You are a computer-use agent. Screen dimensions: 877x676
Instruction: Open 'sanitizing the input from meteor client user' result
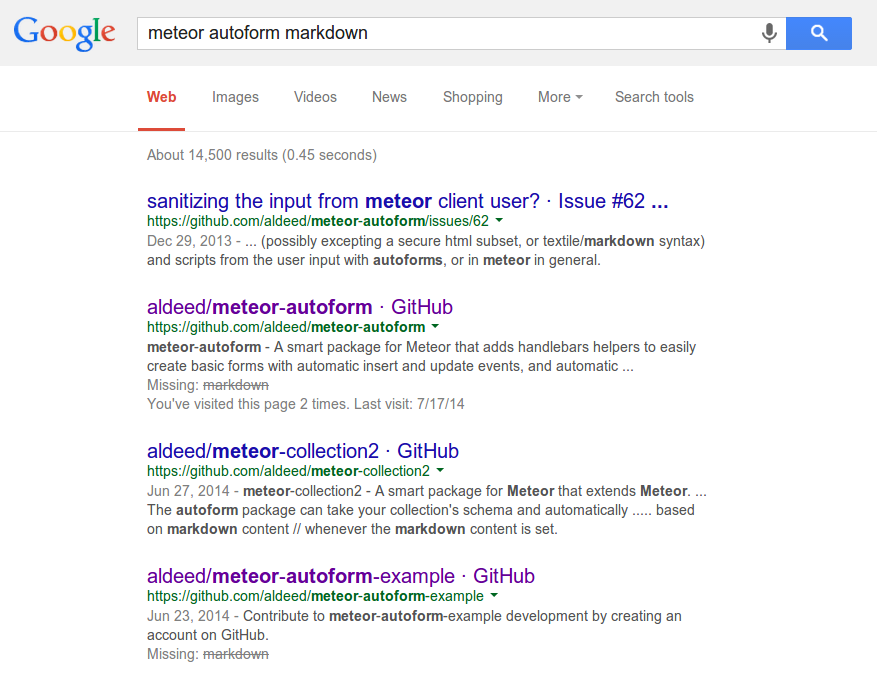[x=408, y=201]
